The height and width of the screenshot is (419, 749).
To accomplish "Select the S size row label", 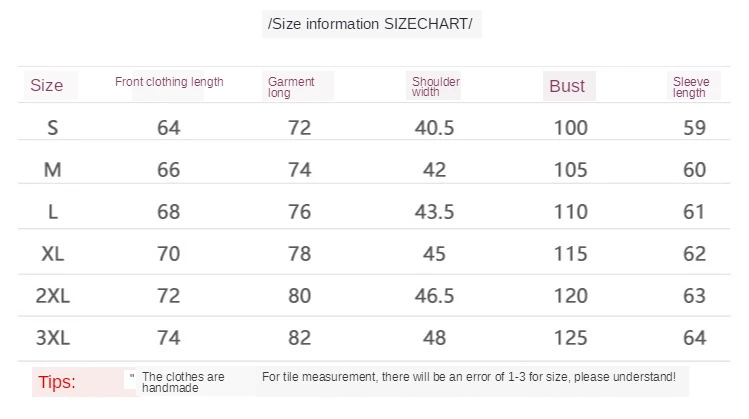I will pos(54,128).
